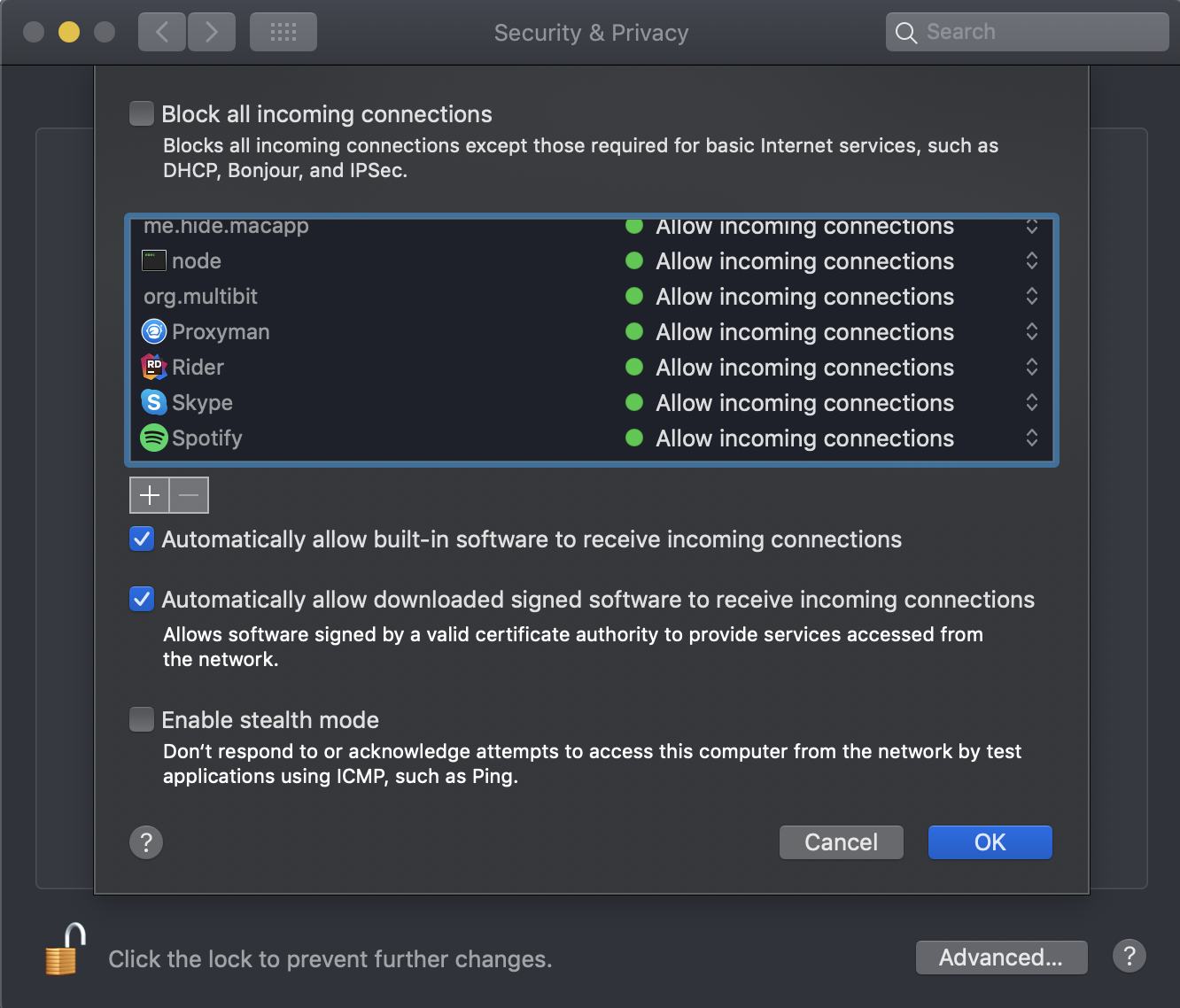The width and height of the screenshot is (1180, 1008).
Task: Enable stealth mode
Action: (x=141, y=719)
